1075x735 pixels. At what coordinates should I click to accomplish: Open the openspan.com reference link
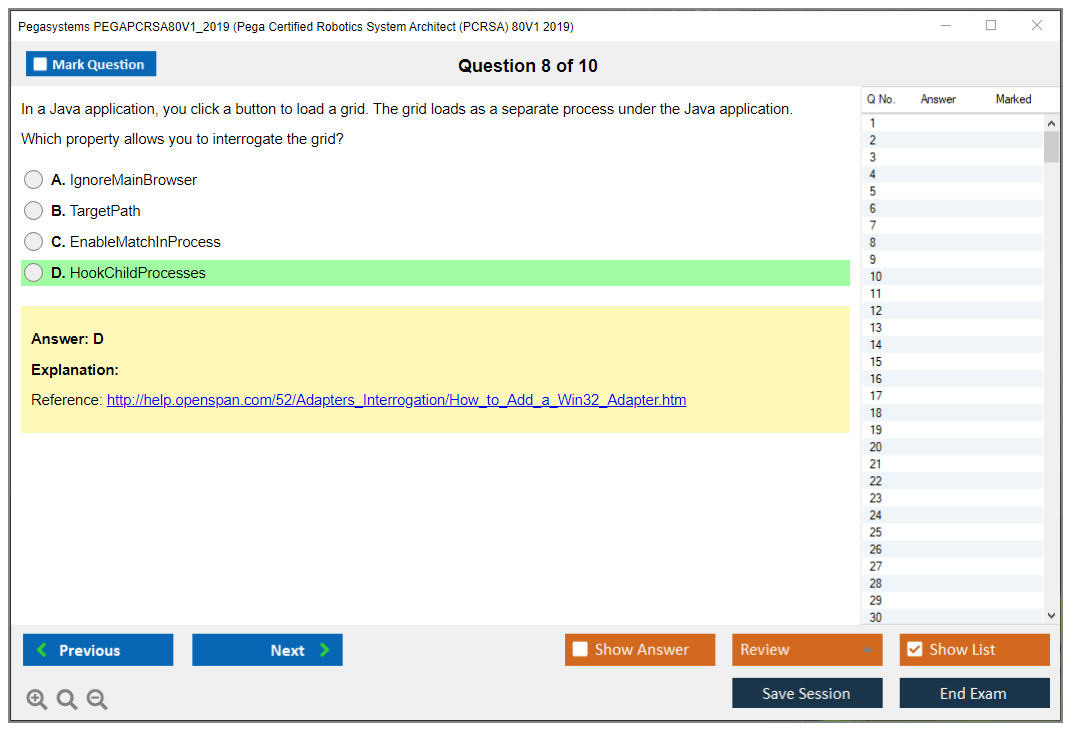[396, 400]
